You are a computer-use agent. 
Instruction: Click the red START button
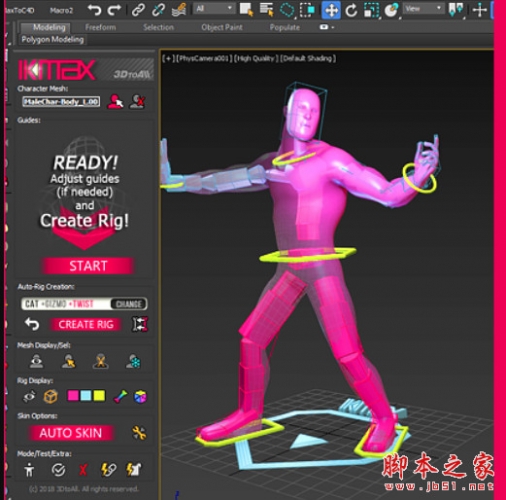pos(88,266)
